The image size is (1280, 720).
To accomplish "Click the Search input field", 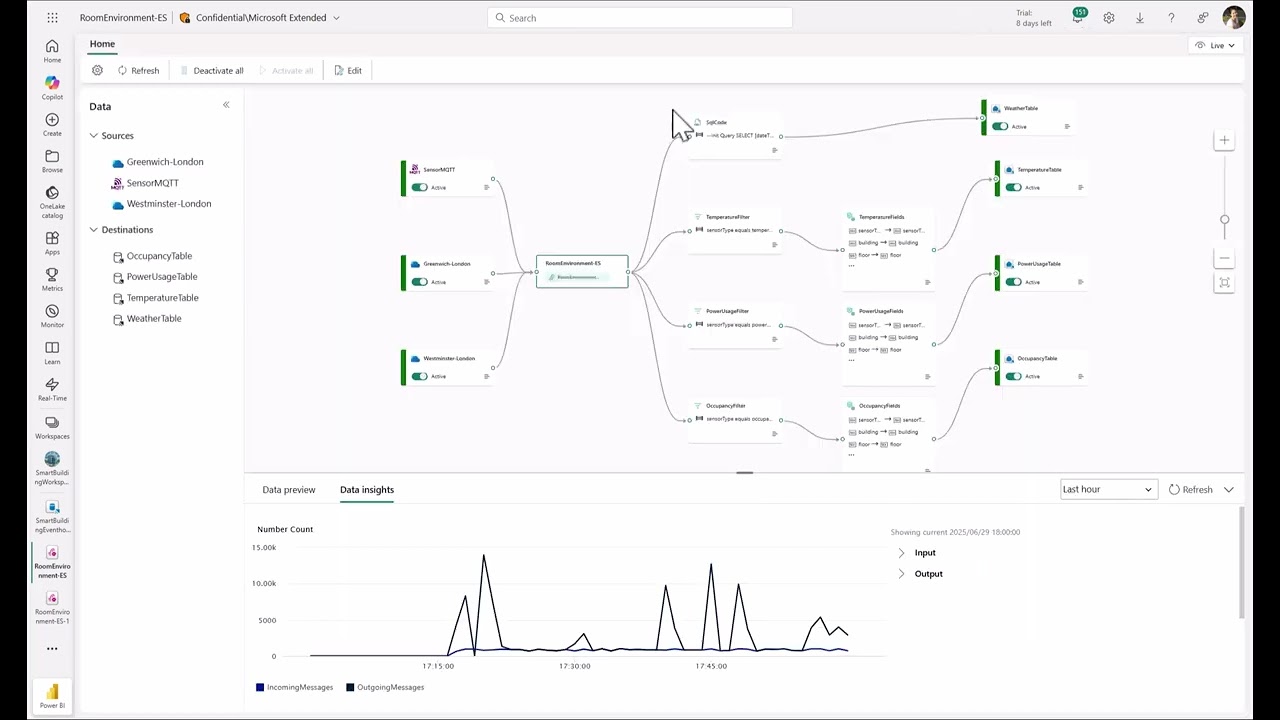I will tap(640, 18).
